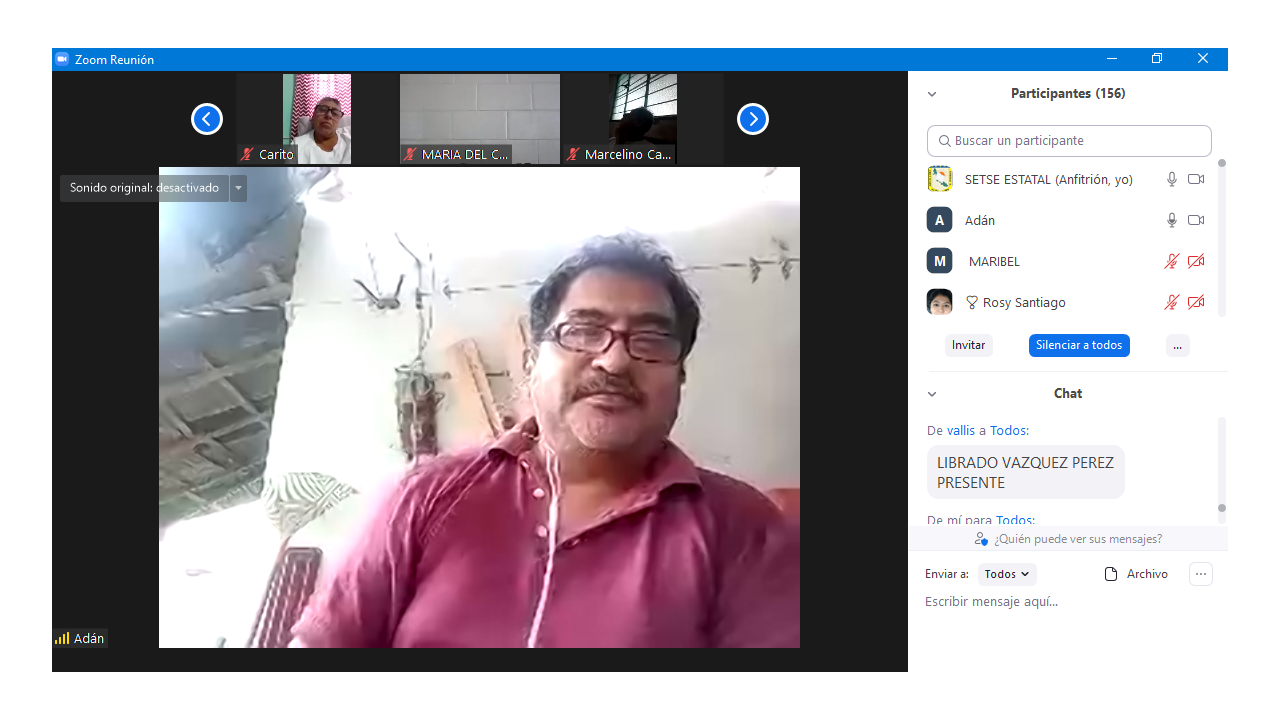
Task: Click Adán's name in participant list
Action: tap(980, 220)
